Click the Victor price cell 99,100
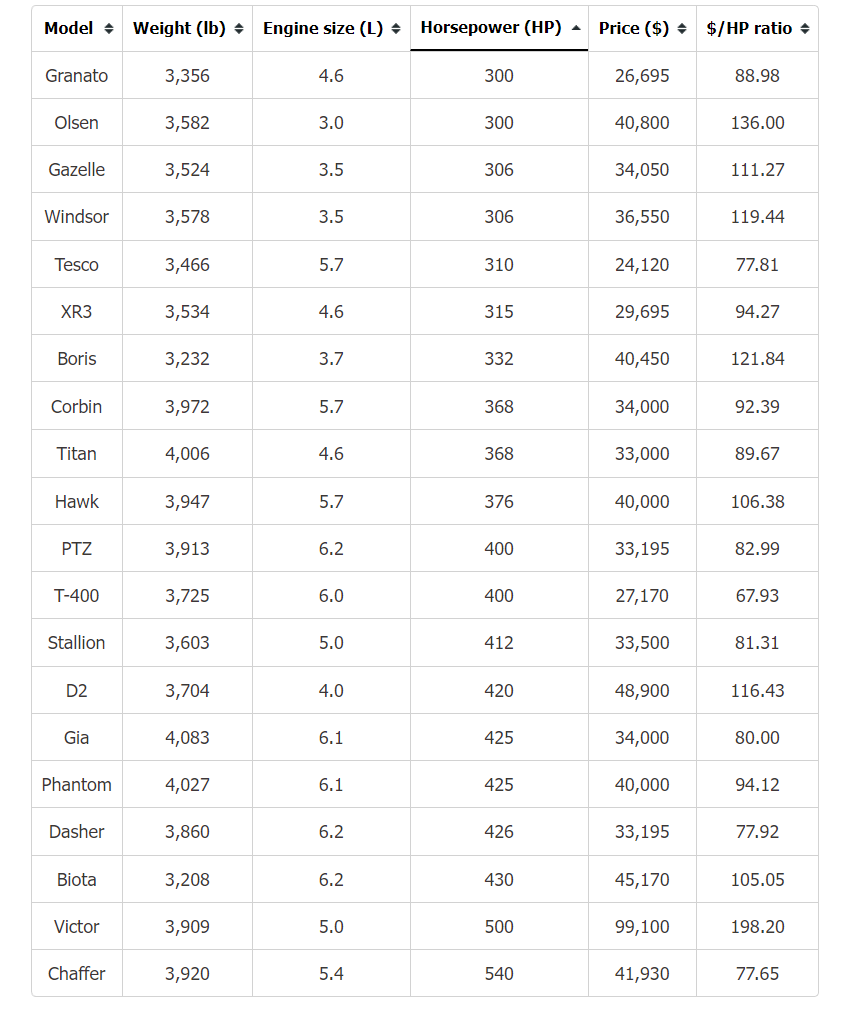 tap(642, 926)
